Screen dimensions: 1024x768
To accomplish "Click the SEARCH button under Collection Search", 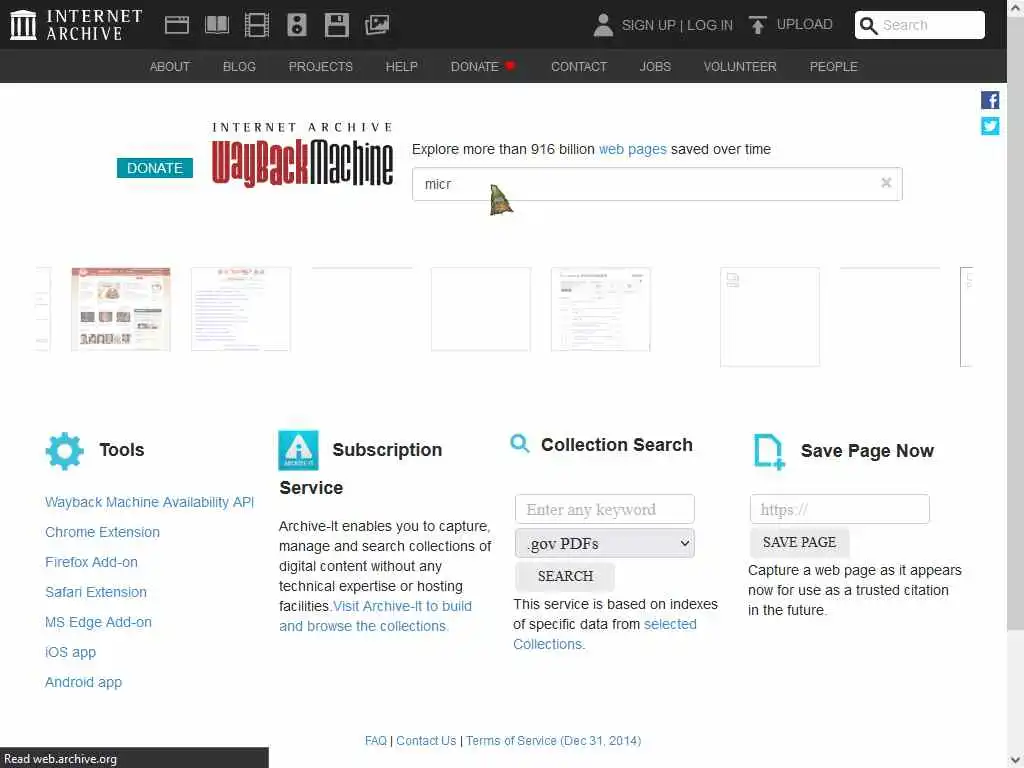I will [565, 576].
